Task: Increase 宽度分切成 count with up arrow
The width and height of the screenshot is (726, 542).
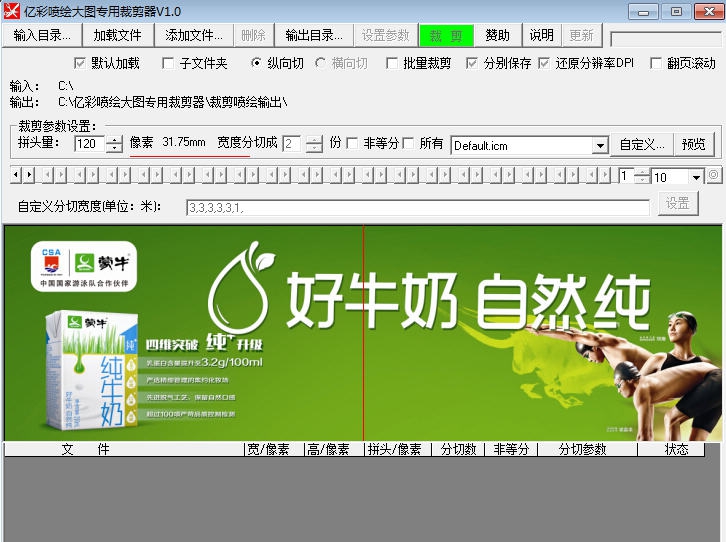Action: click(314, 139)
